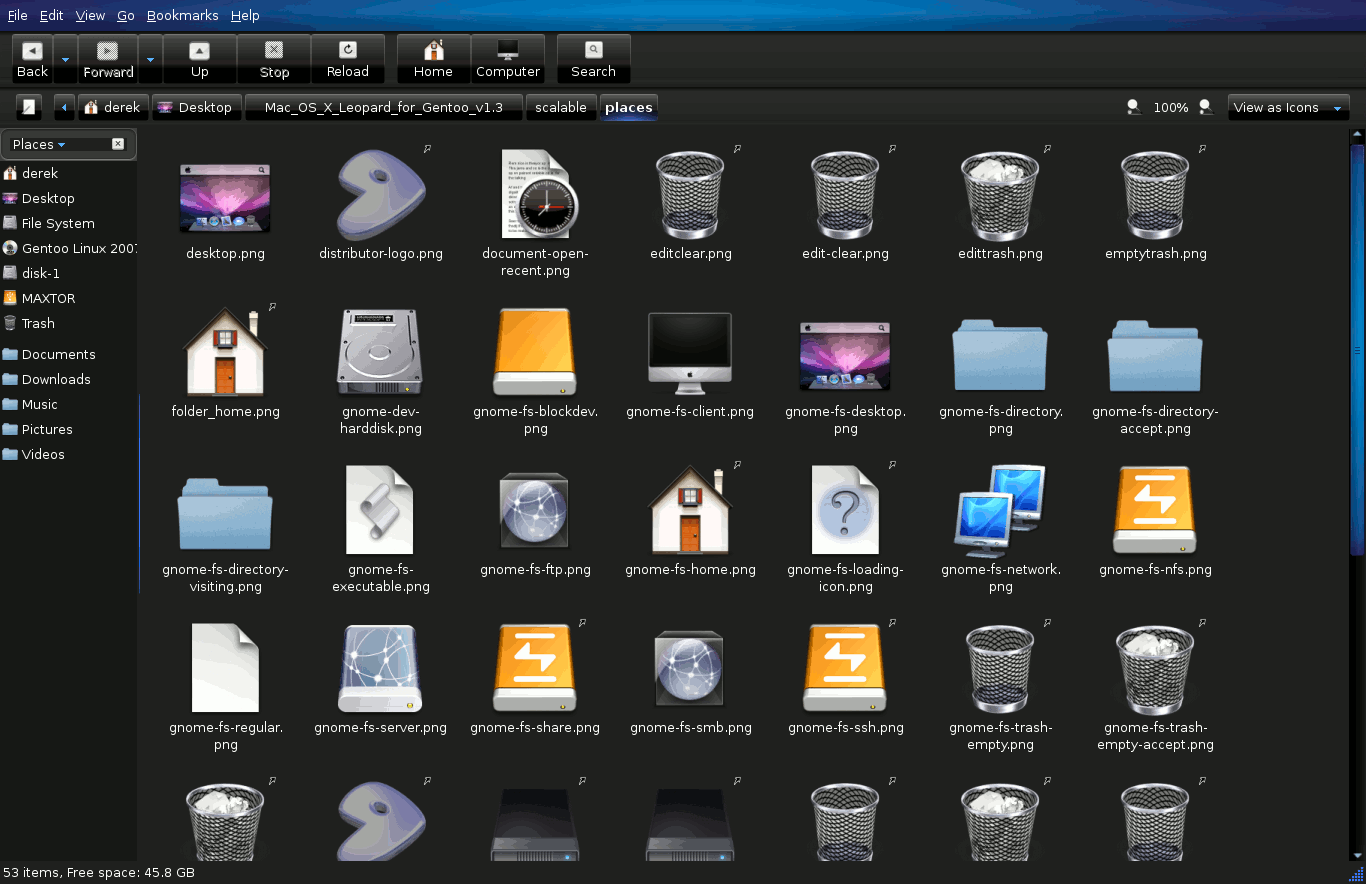Viewport: 1366px width, 884px height.
Task: Zoom in using the plus magnifier
Action: [1206, 107]
